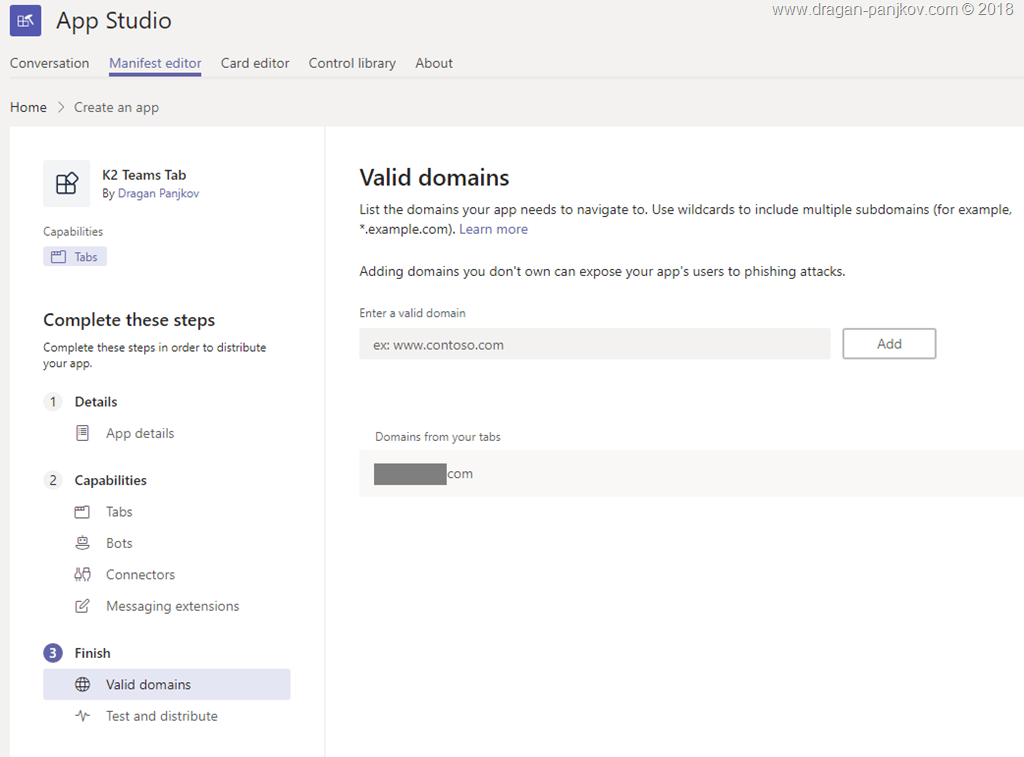Viewport: 1024px width, 757px height.
Task: Go to the About tab
Action: coord(434,63)
